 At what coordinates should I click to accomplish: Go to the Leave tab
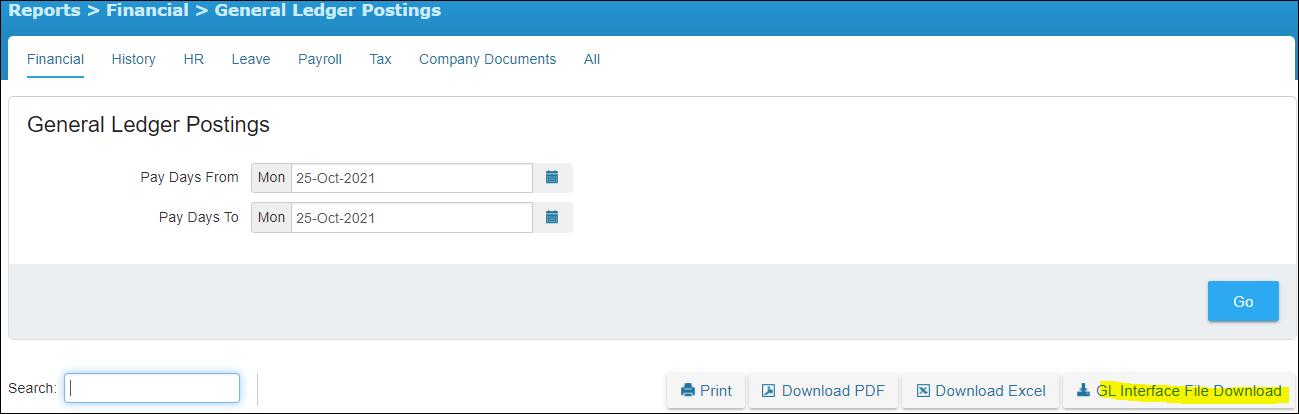[x=251, y=59]
